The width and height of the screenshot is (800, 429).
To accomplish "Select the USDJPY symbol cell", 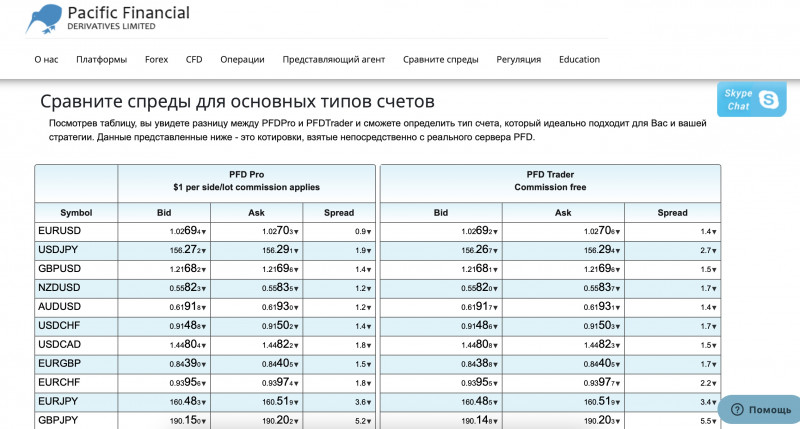I will pyautogui.click(x=76, y=250).
